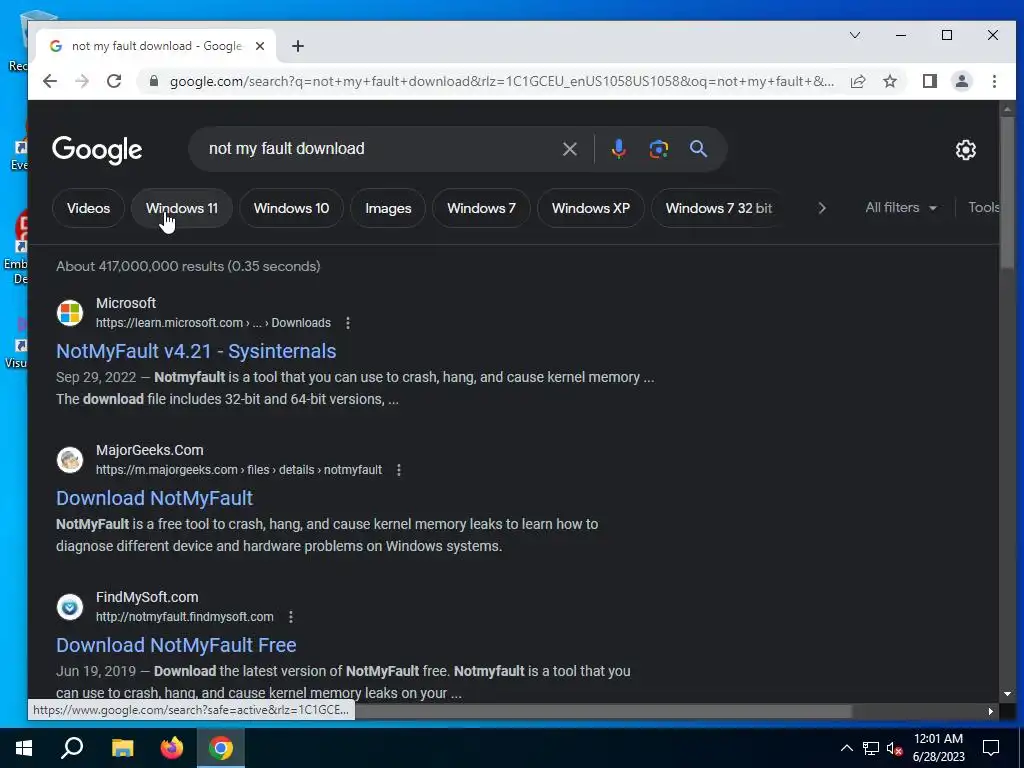Open the Chrome side panel icon

[929, 81]
